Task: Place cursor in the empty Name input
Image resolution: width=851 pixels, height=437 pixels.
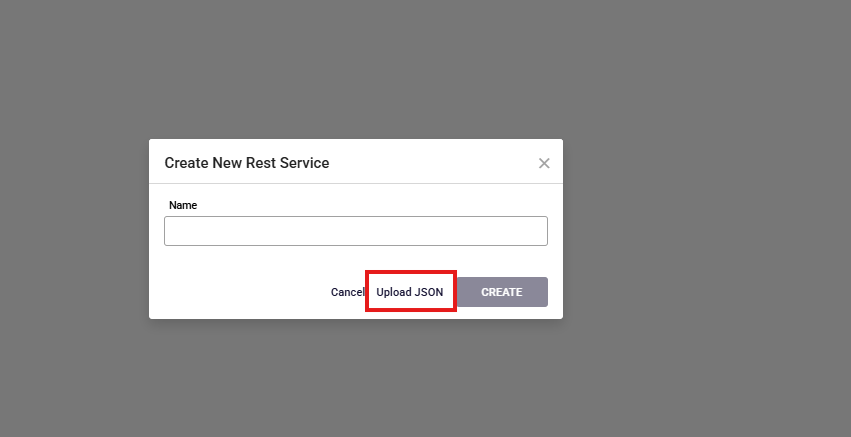Action: pos(355,231)
